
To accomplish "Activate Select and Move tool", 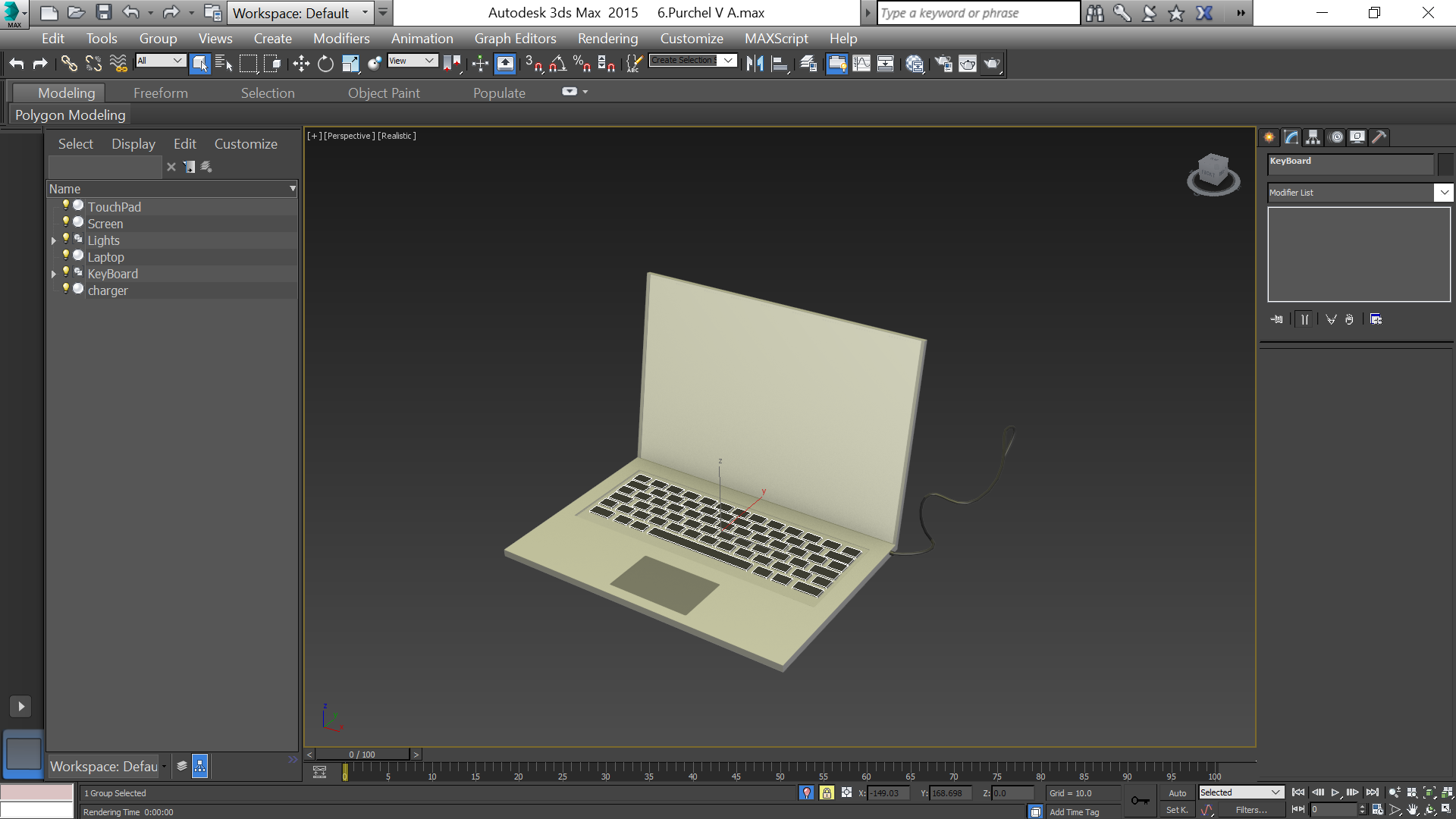I will pos(301,64).
